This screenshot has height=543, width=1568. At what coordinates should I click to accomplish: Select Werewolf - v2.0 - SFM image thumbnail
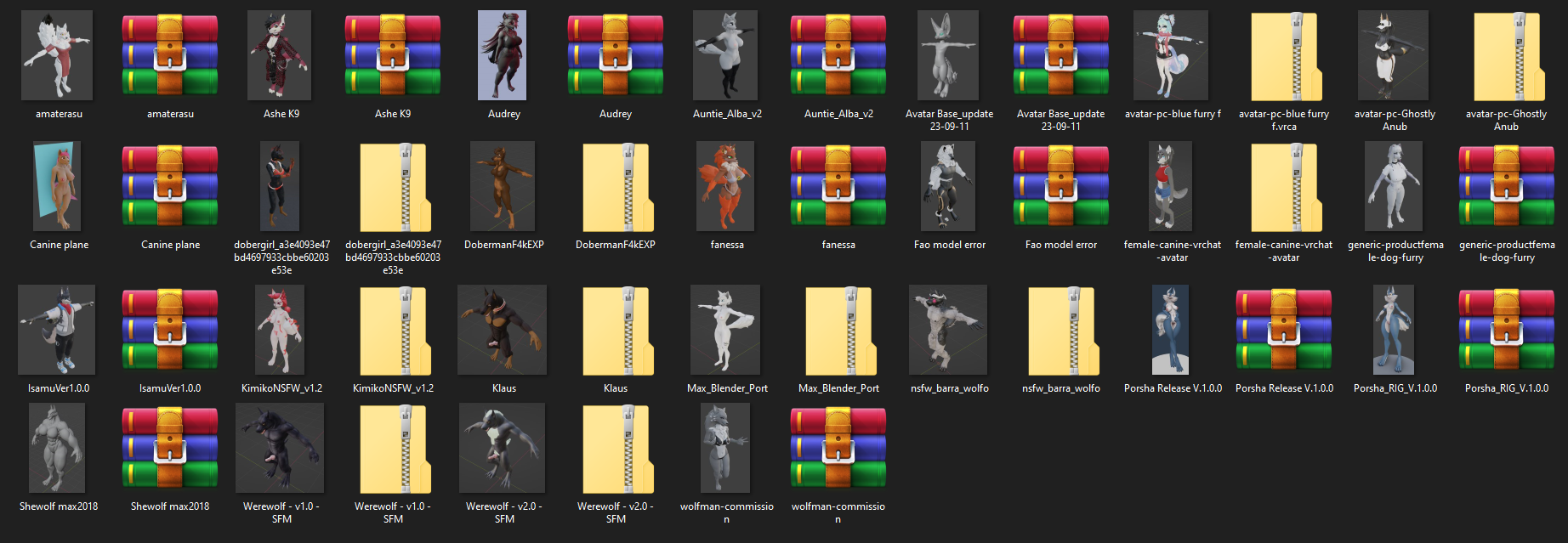pyautogui.click(x=503, y=448)
